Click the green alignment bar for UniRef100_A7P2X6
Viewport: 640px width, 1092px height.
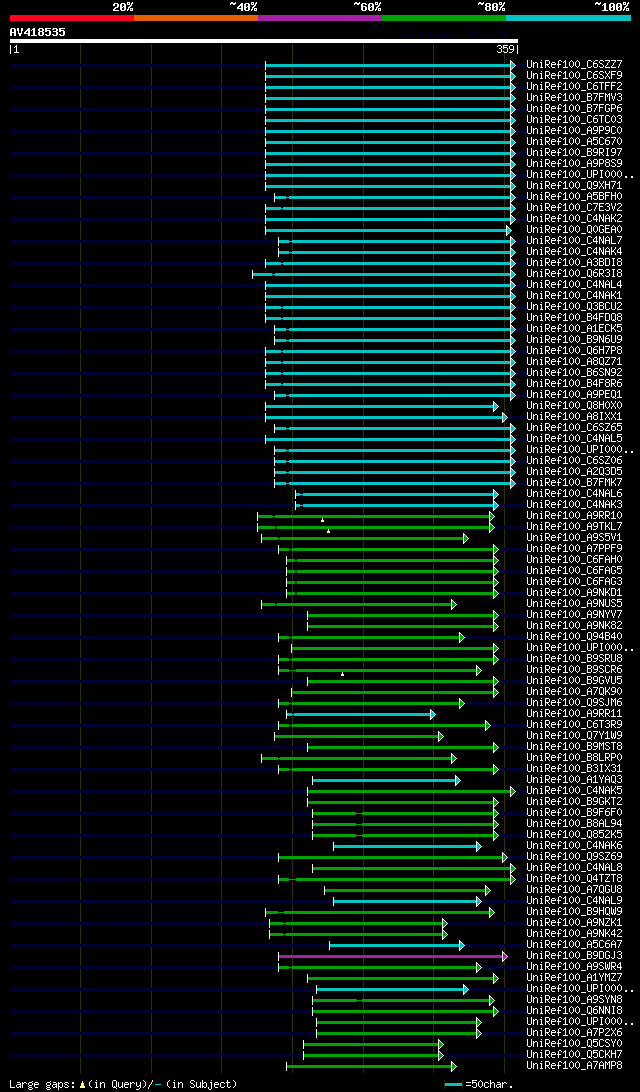coord(399,1033)
